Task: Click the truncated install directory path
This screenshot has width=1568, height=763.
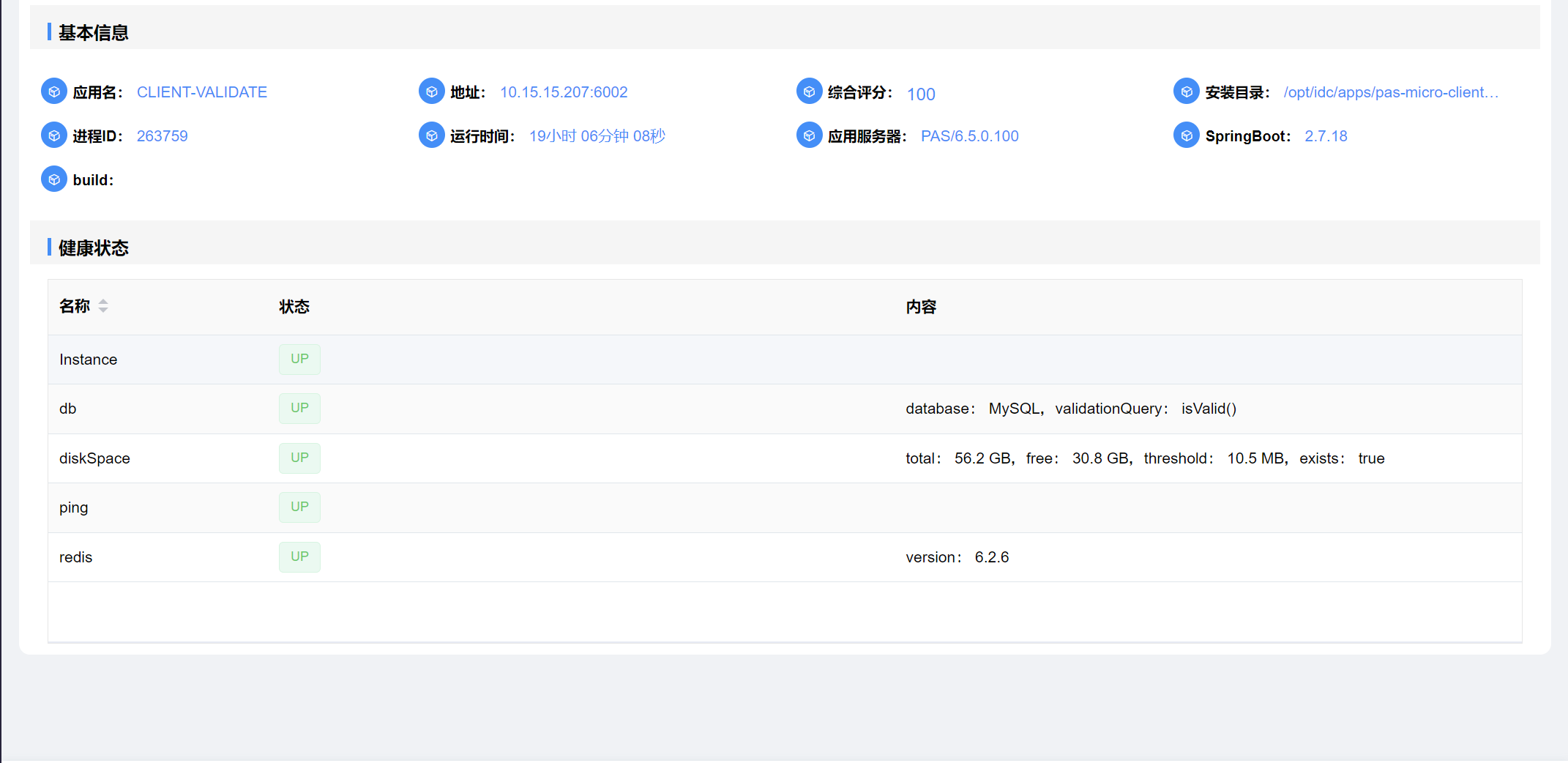Action: pyautogui.click(x=1391, y=92)
